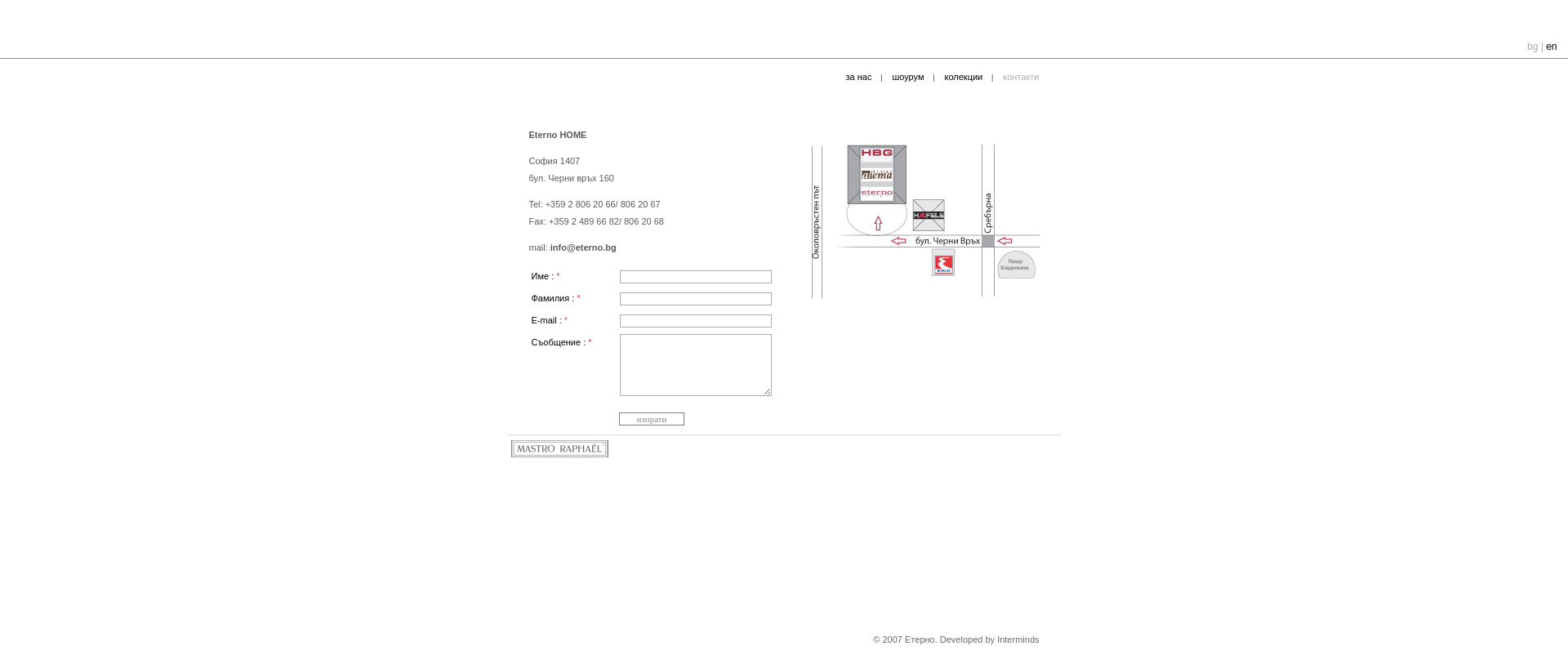The height and width of the screenshot is (655, 1568).
Task: Switch site language to bg
Action: pos(1532,47)
